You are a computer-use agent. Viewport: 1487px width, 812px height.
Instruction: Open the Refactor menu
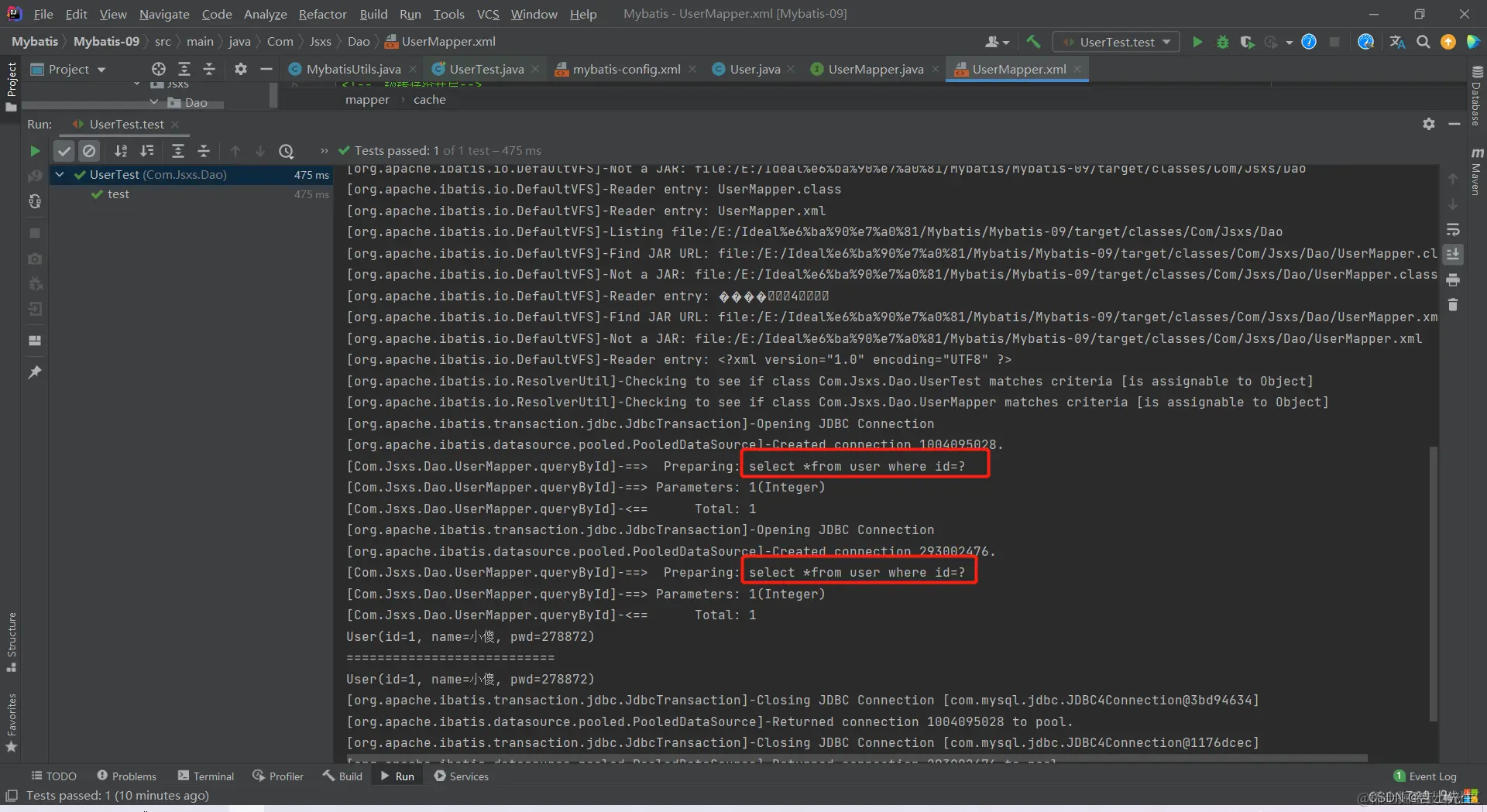coord(322,14)
